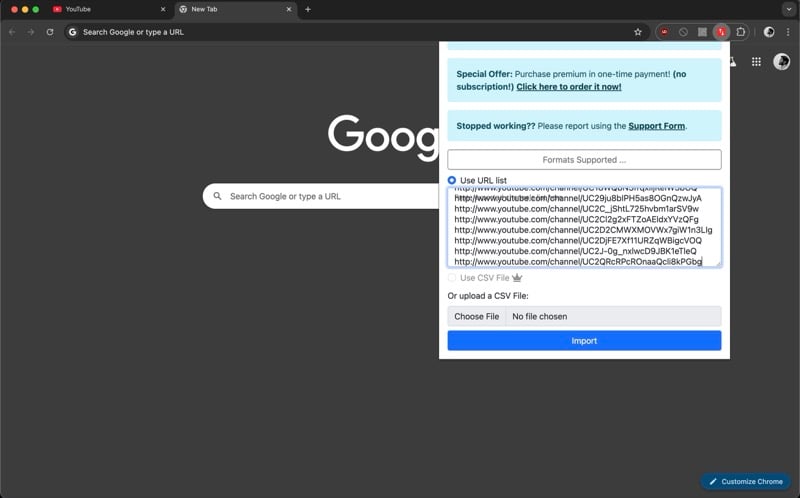Image resolution: width=800 pixels, height=498 pixels.
Task: Click the magnifier icon in Google search box
Action: pyautogui.click(x=217, y=196)
